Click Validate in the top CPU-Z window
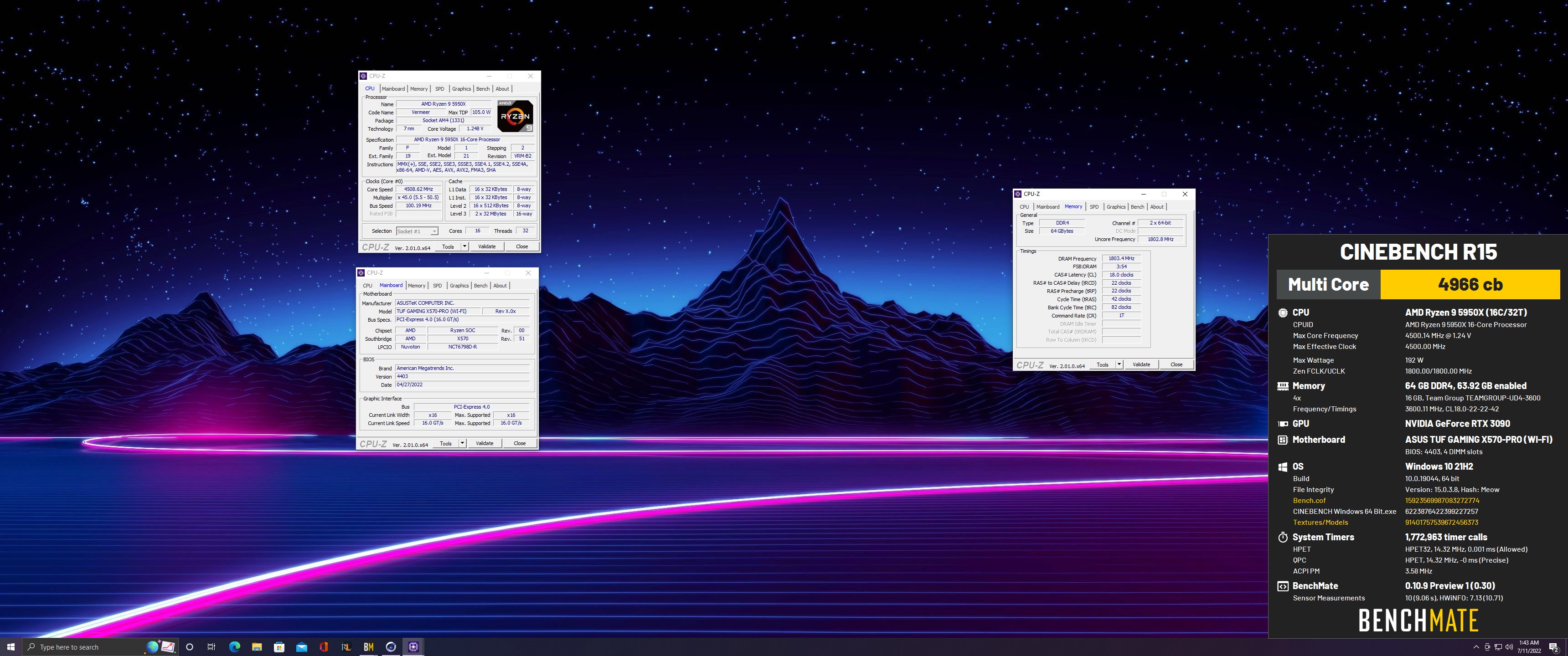Viewport: 1568px width, 656px height. tap(486, 246)
